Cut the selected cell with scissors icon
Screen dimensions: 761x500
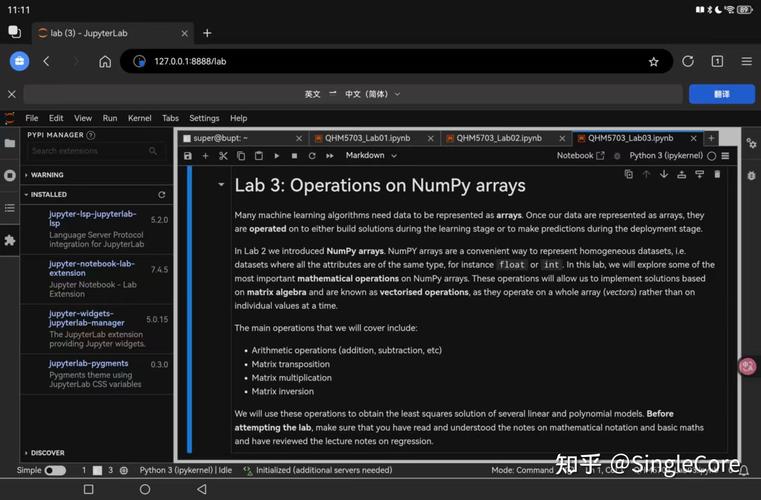pyautogui.click(x=223, y=156)
